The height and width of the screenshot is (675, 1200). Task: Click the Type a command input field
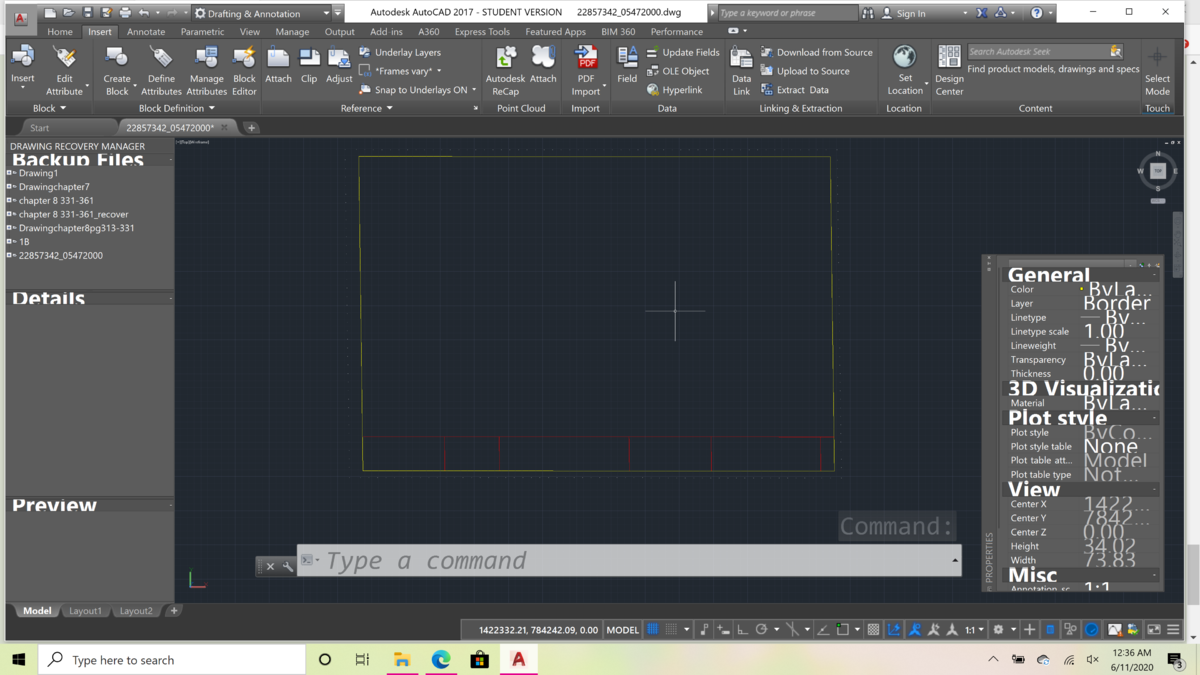point(630,561)
